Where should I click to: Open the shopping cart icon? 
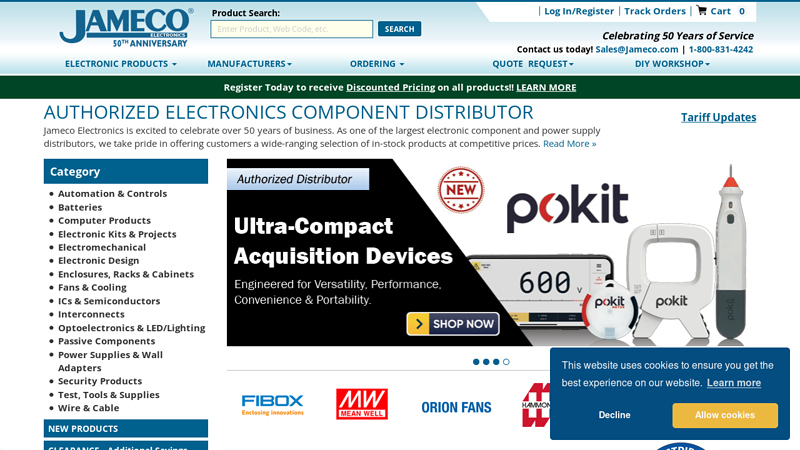702,10
